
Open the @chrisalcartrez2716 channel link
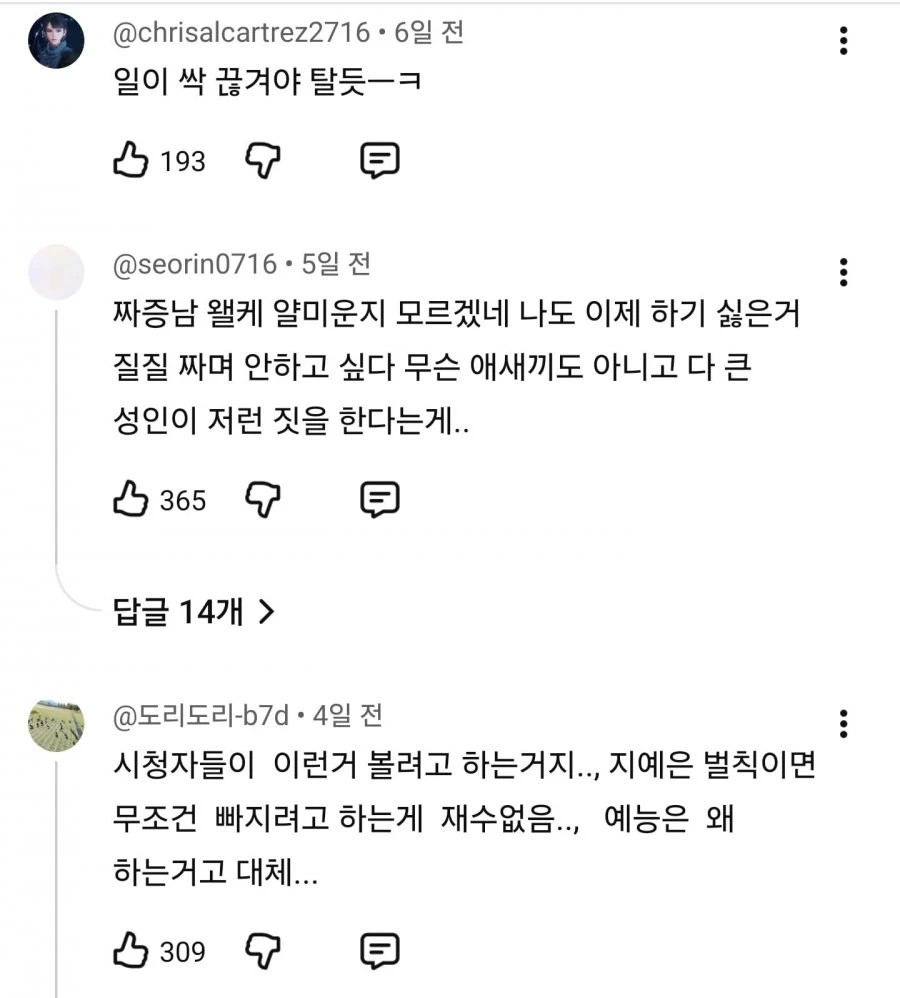241,32
